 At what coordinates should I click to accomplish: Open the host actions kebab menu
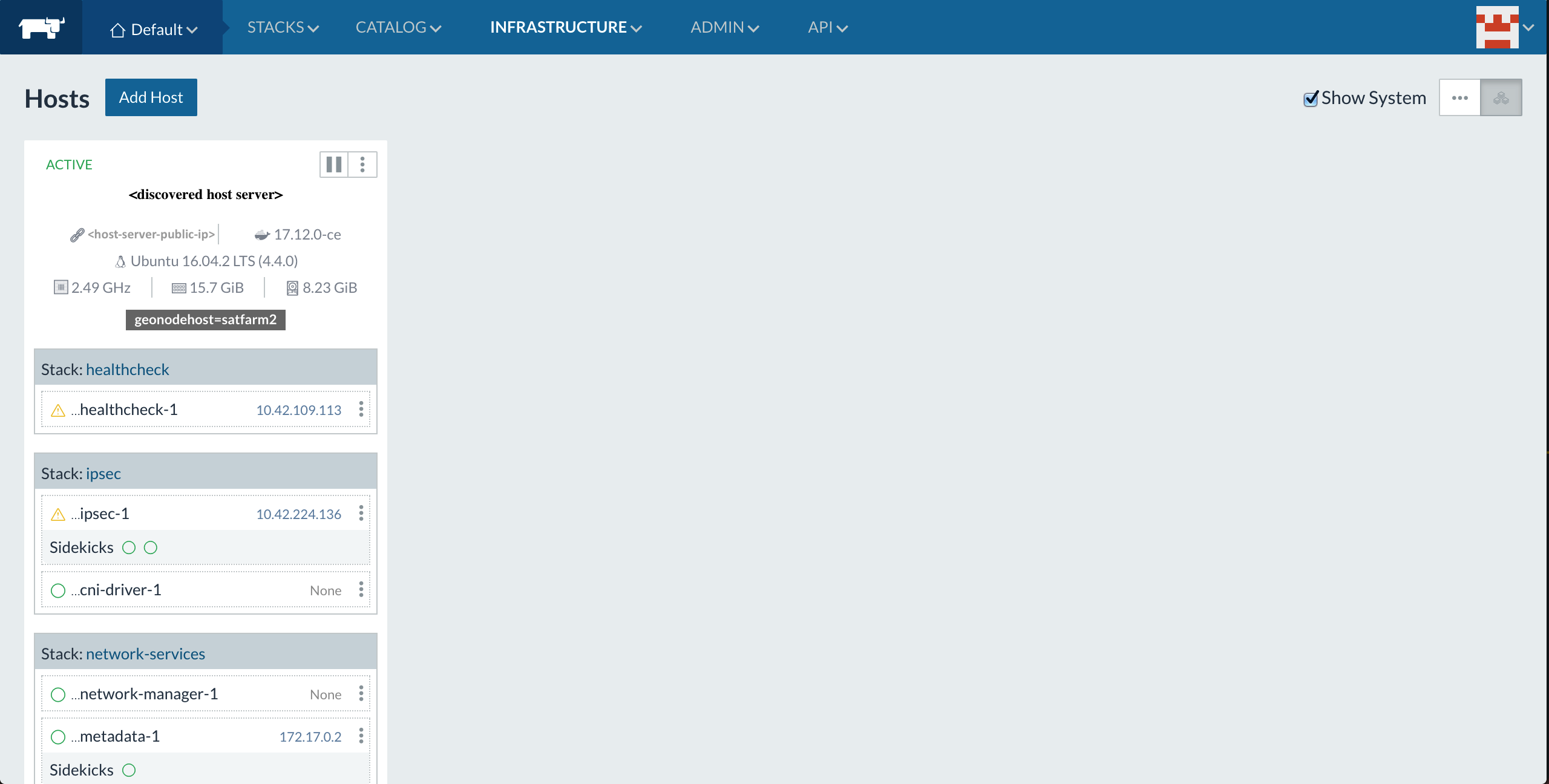(x=362, y=165)
